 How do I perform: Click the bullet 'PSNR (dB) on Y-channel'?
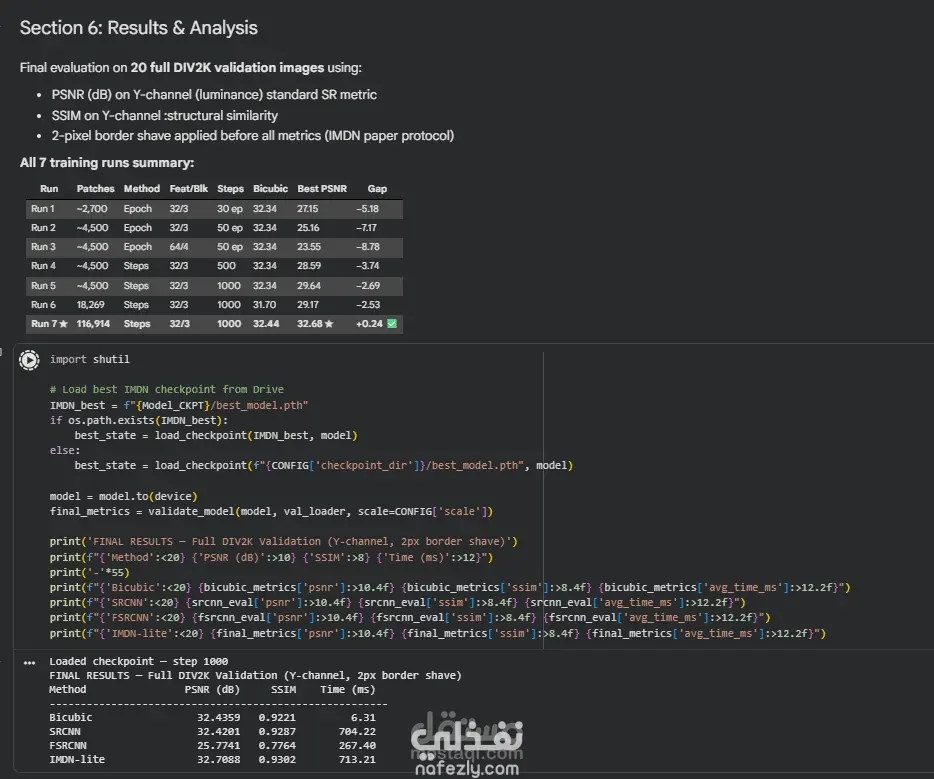(214, 95)
